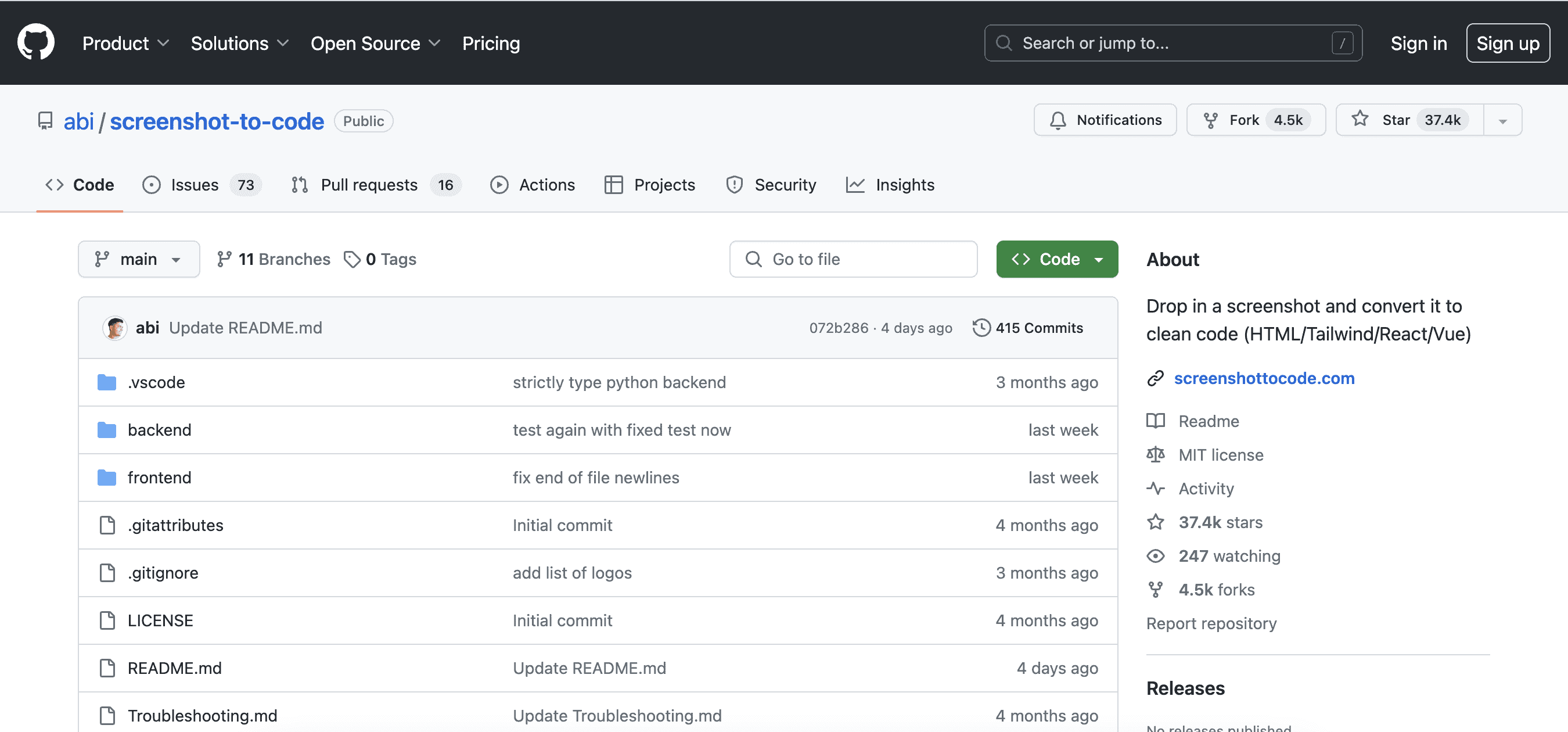1568x732 pixels.
Task: Click the Star icon in Star button
Action: [x=1360, y=119]
